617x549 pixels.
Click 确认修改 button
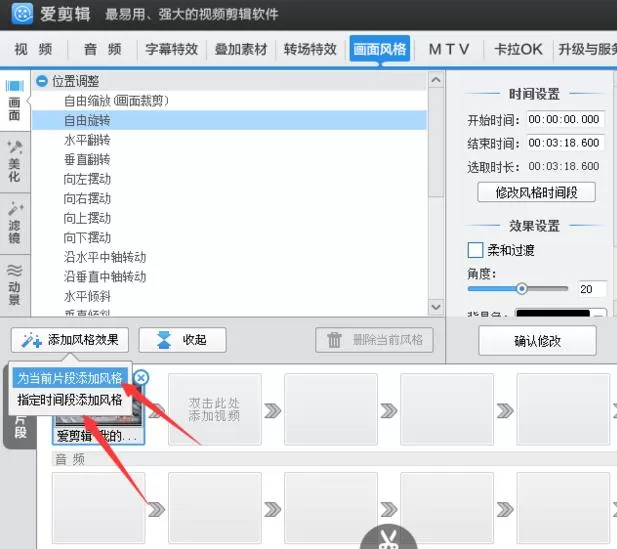tap(537, 341)
